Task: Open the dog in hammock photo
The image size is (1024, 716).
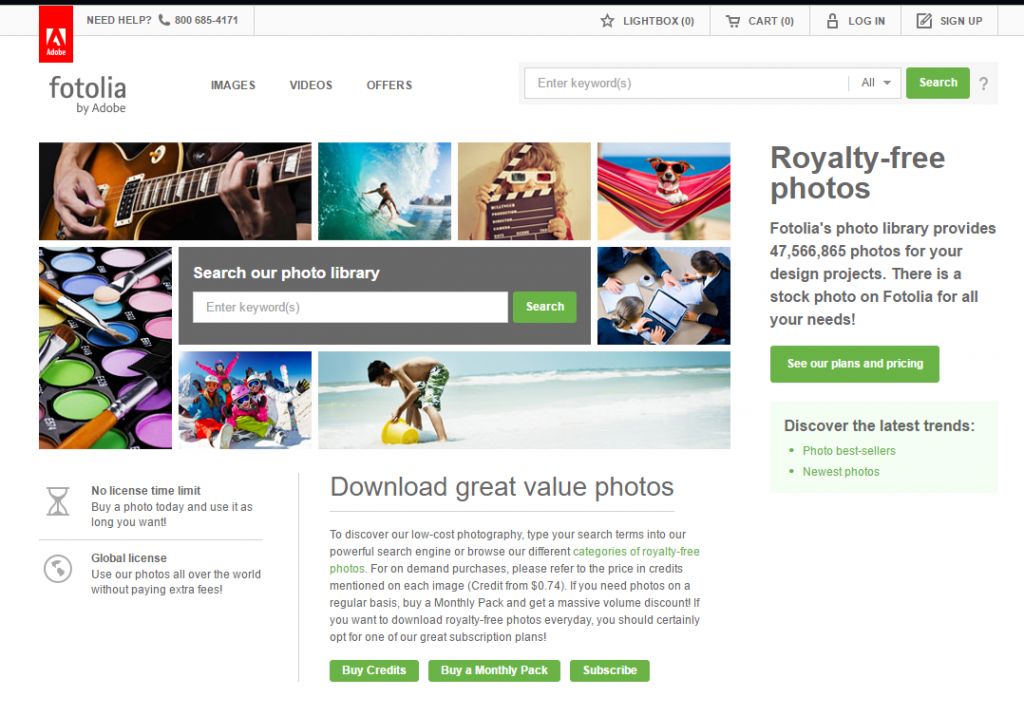Action: tap(664, 191)
